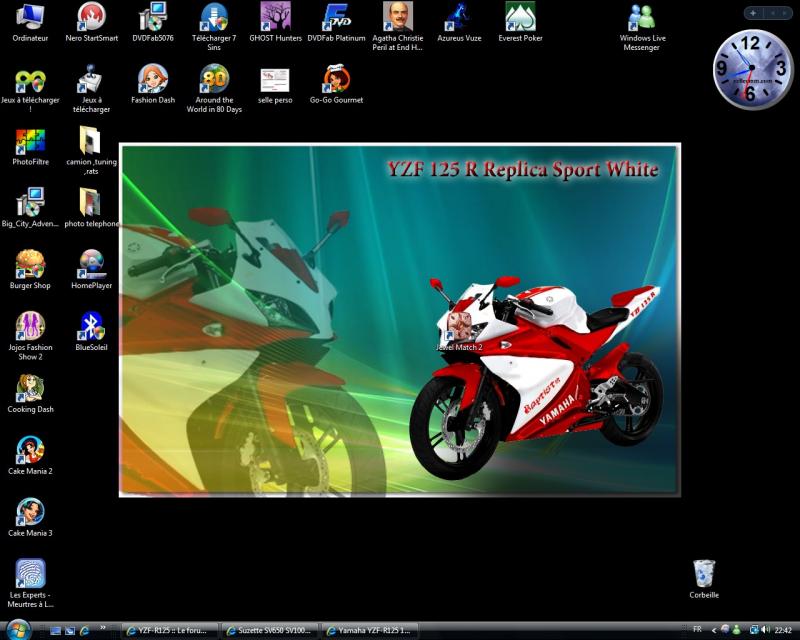Launch DVDFab Platinum shortcut
The image size is (800, 640).
(x=337, y=21)
